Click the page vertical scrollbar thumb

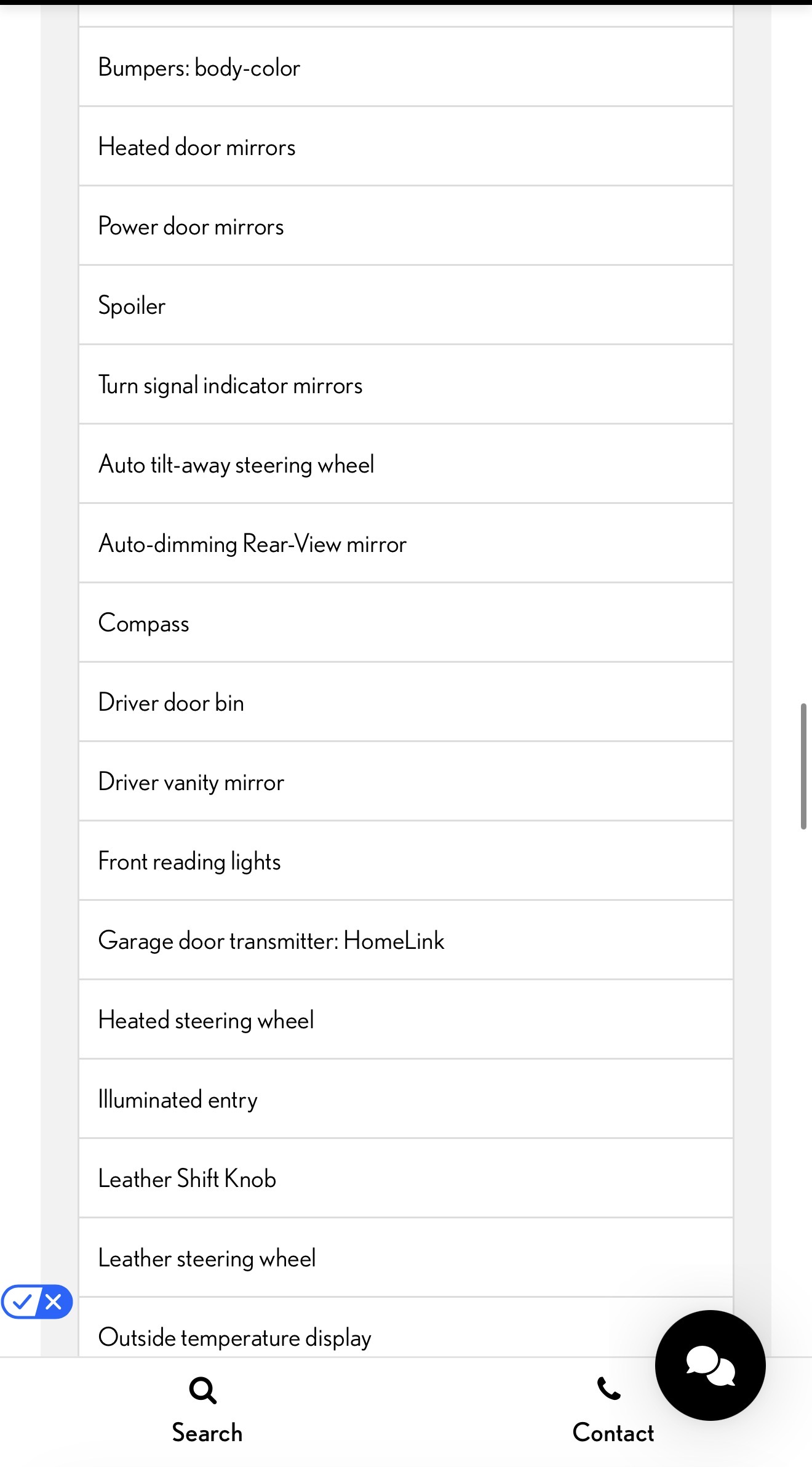coord(803,766)
